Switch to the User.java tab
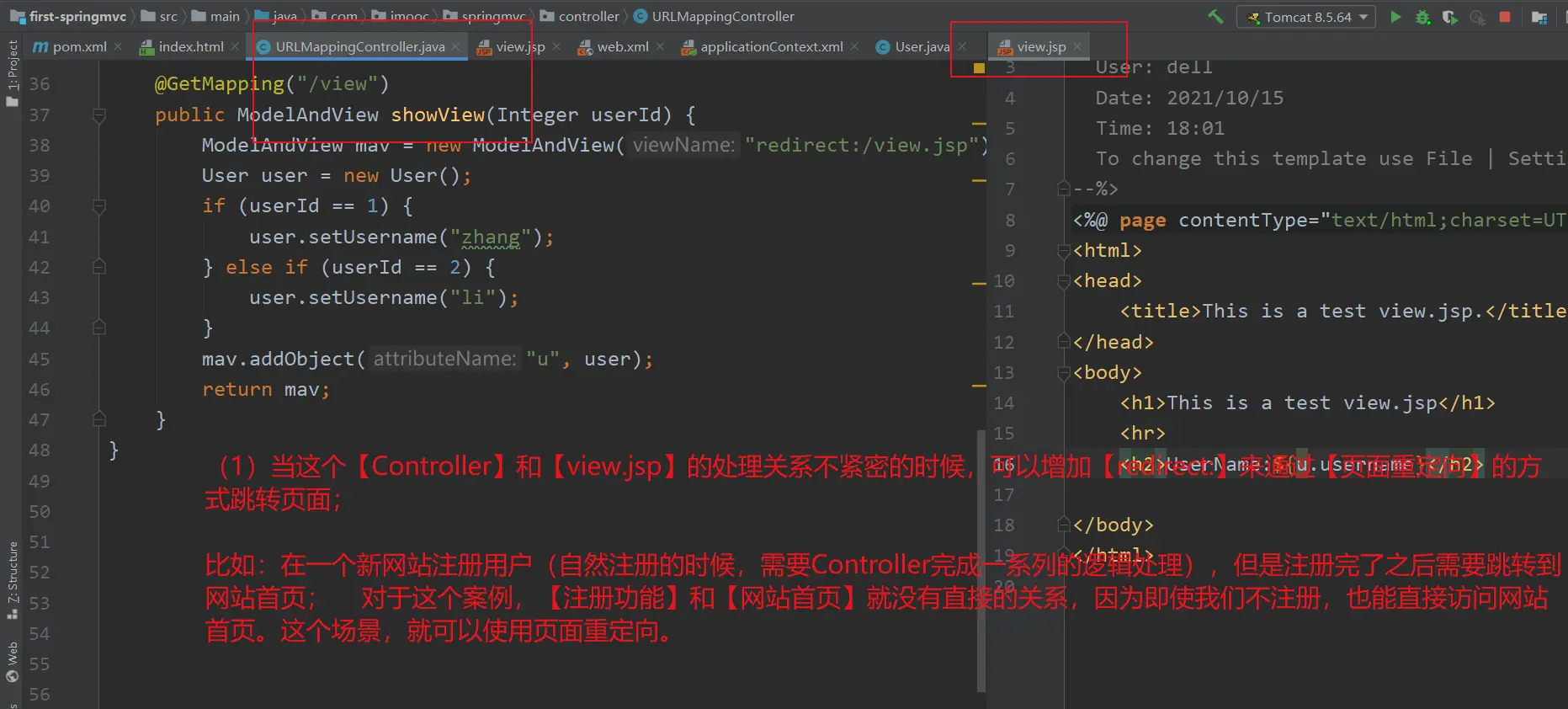The image size is (1568, 709). (922, 46)
